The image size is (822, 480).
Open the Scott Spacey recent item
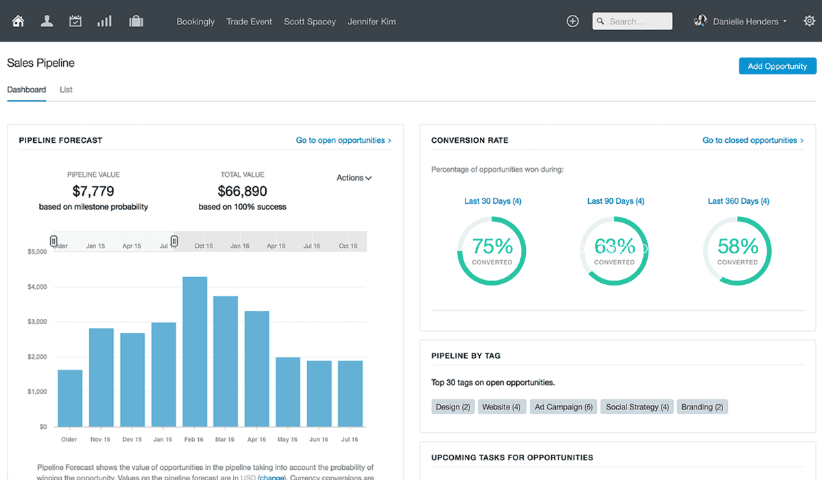tap(310, 21)
